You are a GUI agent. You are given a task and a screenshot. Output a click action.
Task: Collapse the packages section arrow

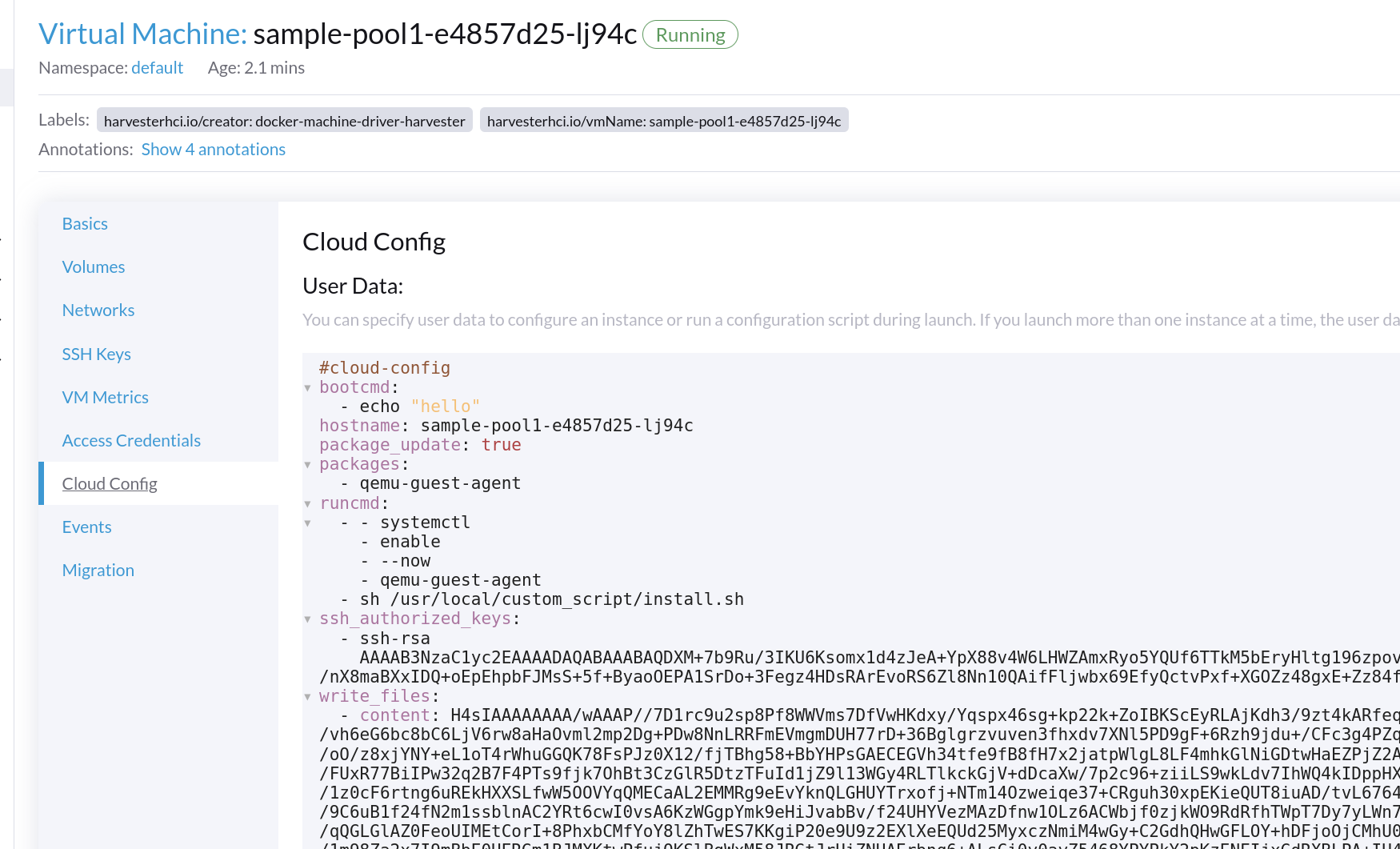coord(308,463)
